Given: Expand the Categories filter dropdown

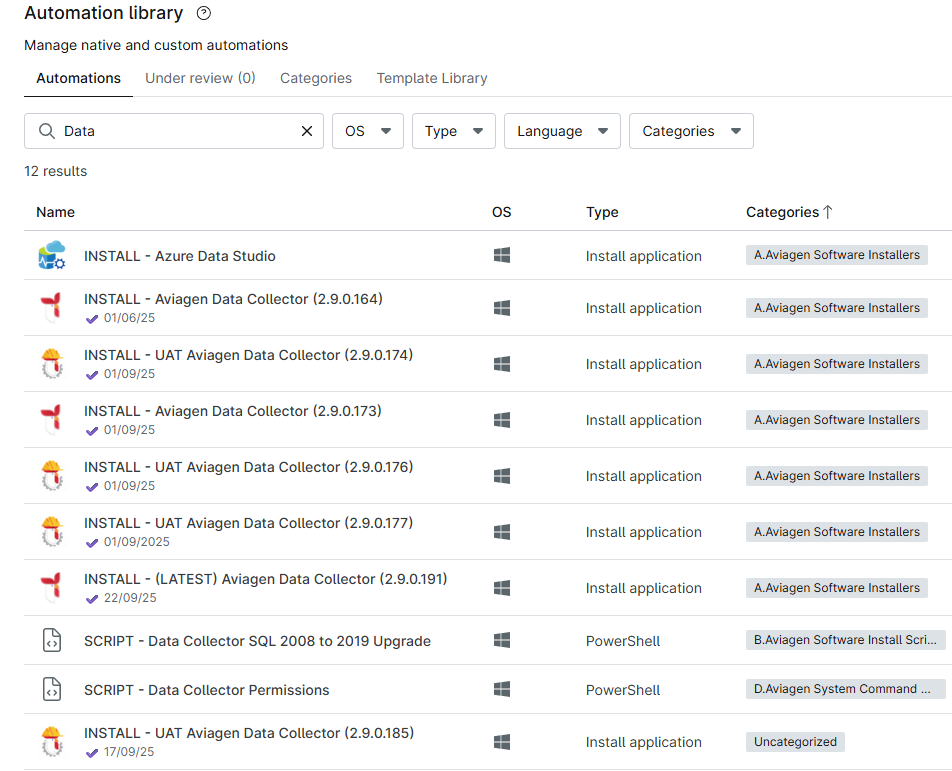Looking at the screenshot, I should 691,131.
